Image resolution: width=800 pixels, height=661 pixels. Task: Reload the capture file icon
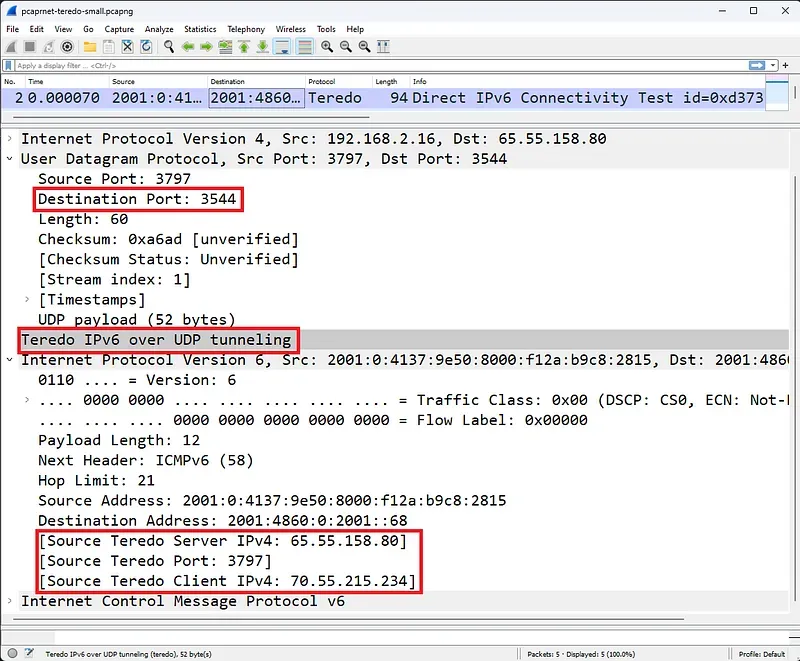pos(146,47)
